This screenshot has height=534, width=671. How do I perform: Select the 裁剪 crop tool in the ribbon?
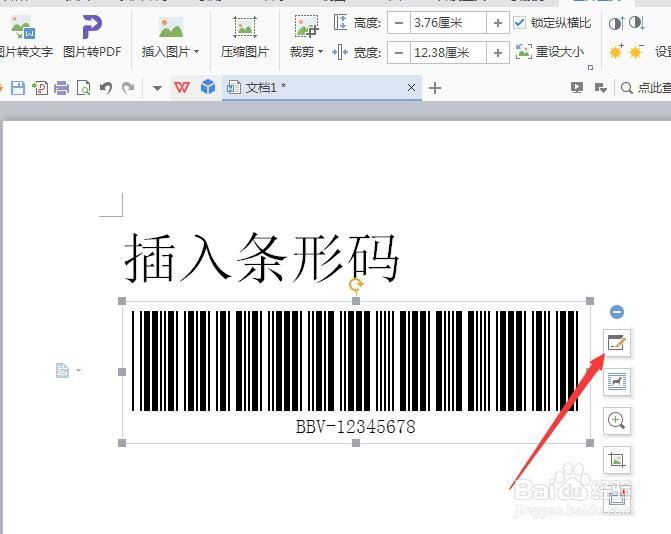[306, 28]
